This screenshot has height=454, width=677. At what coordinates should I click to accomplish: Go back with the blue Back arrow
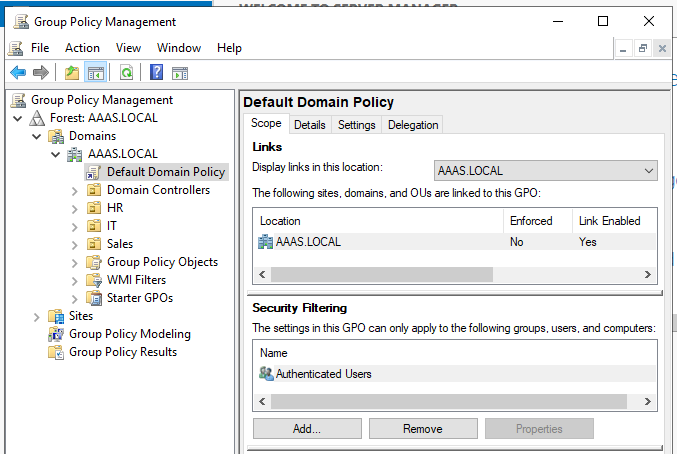pyautogui.click(x=18, y=73)
